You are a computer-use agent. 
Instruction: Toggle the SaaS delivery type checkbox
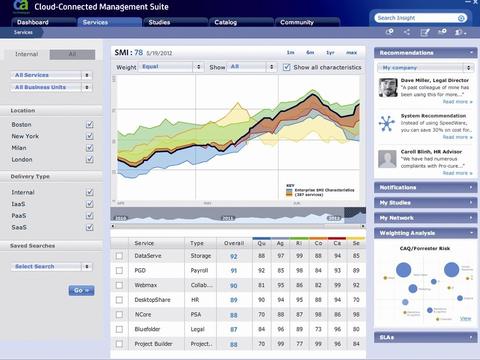[x=89, y=227]
